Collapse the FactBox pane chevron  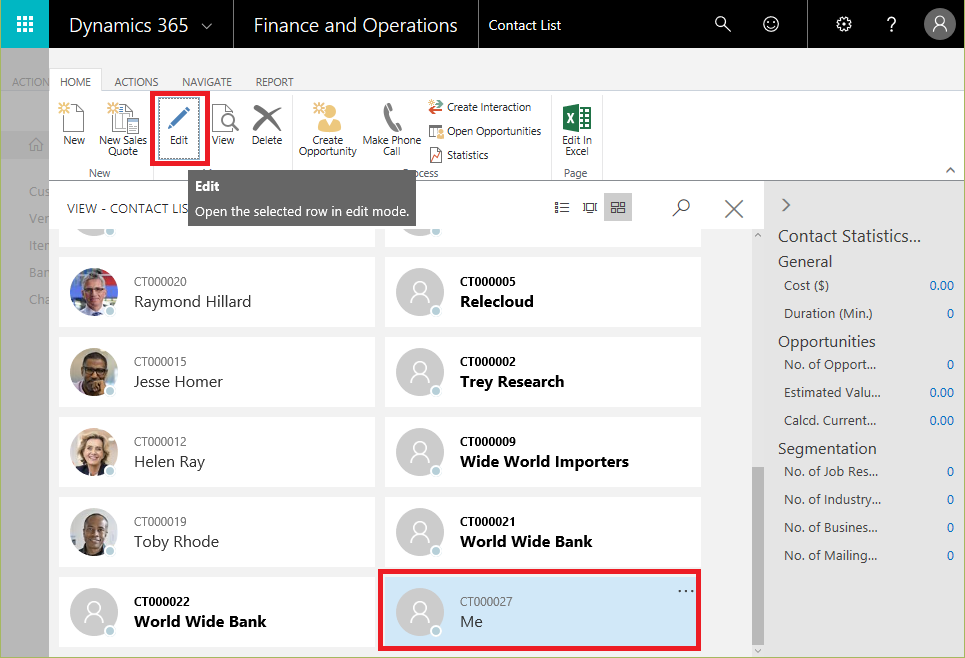point(786,205)
